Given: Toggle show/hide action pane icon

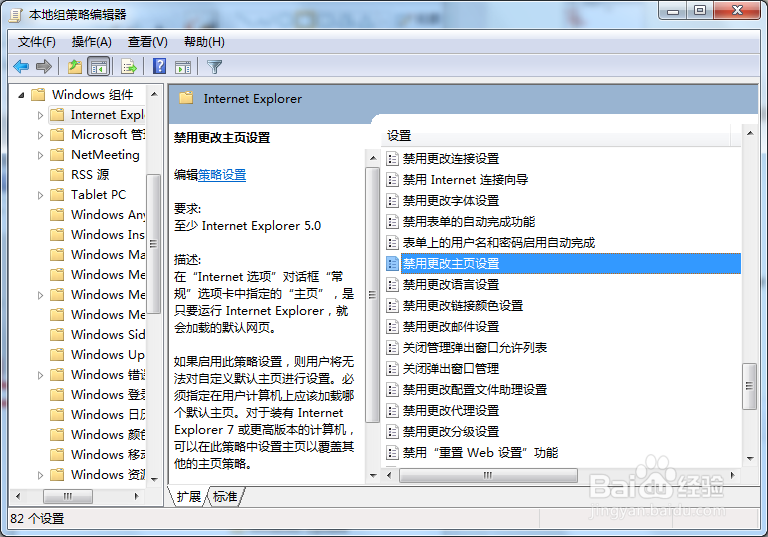Looking at the screenshot, I should [x=183, y=67].
